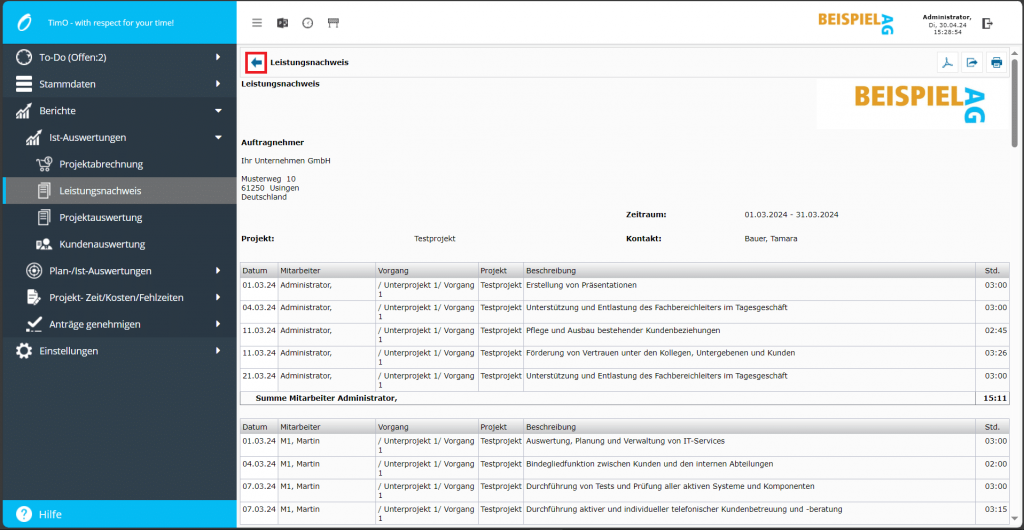Export the report as PDF
Screen dimensions: 1024x530
(946, 63)
